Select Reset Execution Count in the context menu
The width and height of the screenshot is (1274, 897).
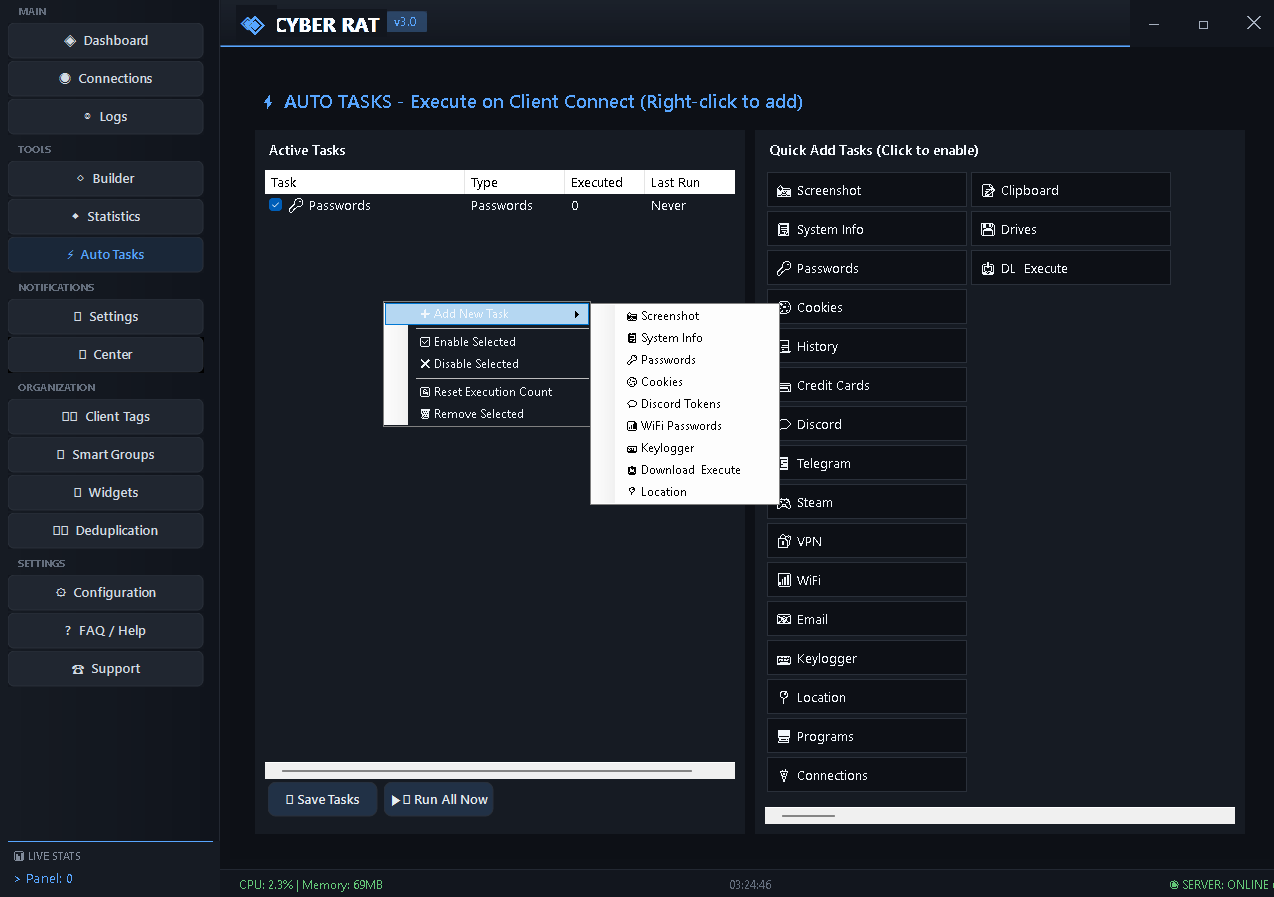click(x=487, y=392)
